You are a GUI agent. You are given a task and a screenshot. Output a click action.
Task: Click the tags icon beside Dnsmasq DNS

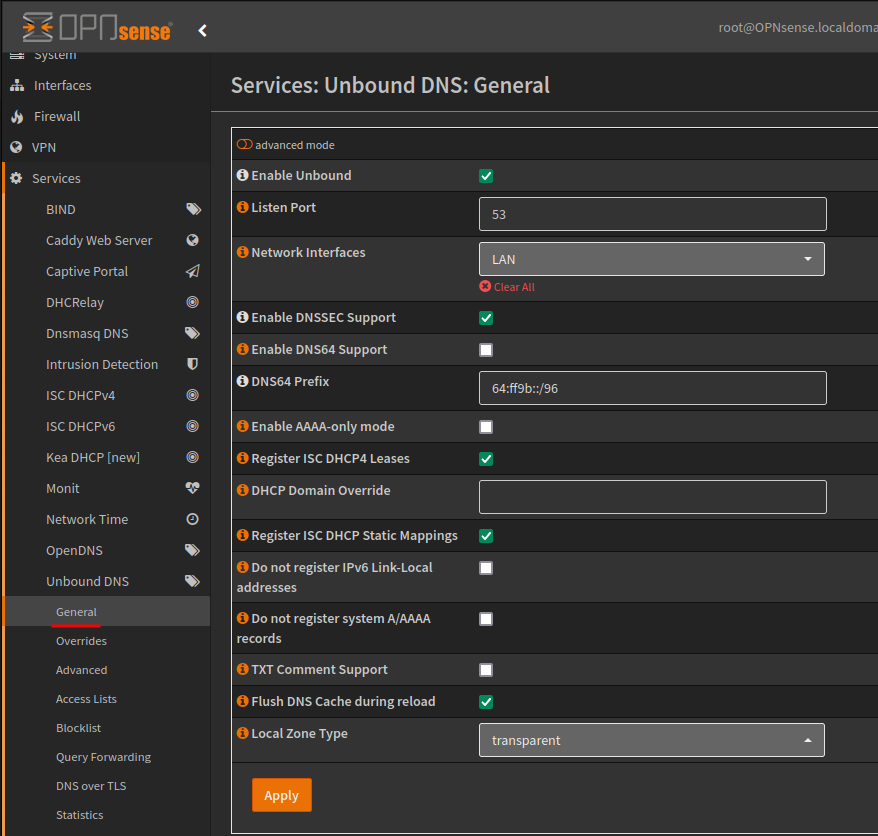coord(193,333)
